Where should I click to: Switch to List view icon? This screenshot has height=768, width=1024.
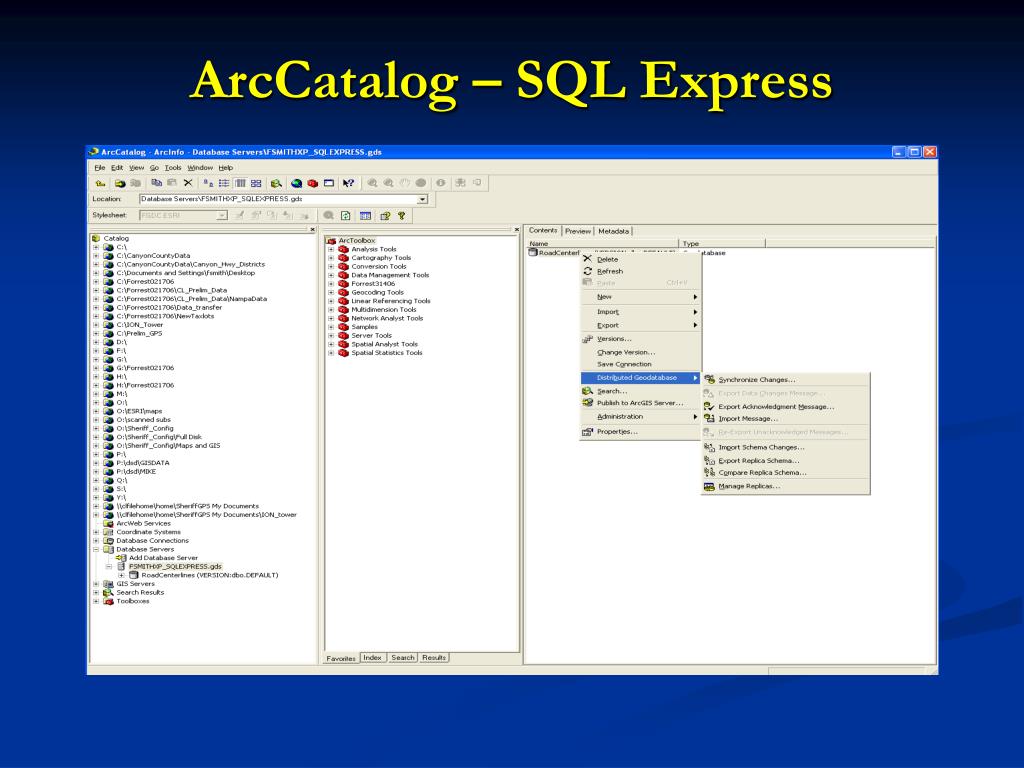coord(224,184)
